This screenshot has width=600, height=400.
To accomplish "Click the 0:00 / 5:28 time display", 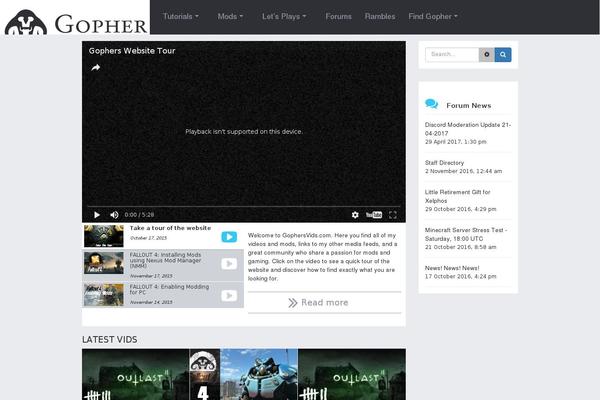I will click(x=139, y=215).
